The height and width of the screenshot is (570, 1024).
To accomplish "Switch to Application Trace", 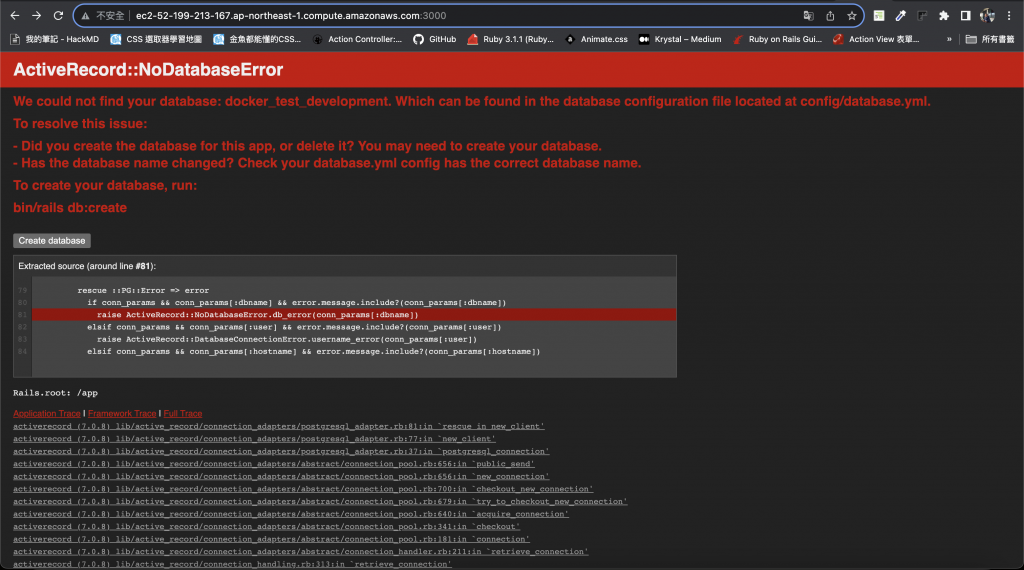I will (x=47, y=413).
